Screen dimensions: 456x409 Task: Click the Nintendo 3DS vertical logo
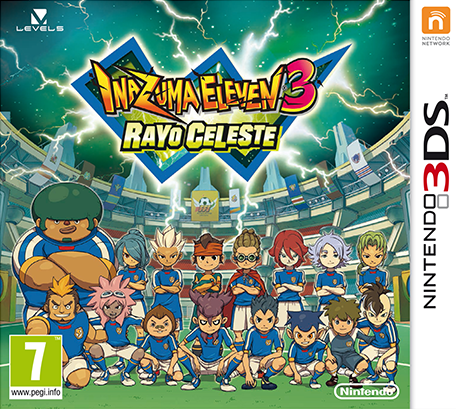pyautogui.click(x=436, y=202)
